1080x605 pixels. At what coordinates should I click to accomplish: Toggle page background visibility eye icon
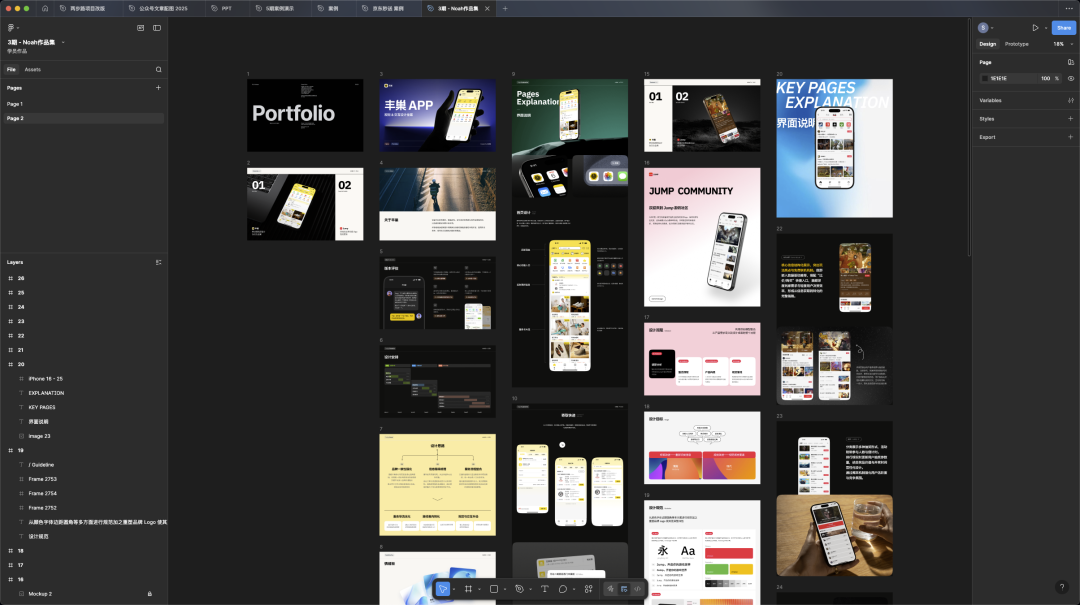coord(1071,78)
